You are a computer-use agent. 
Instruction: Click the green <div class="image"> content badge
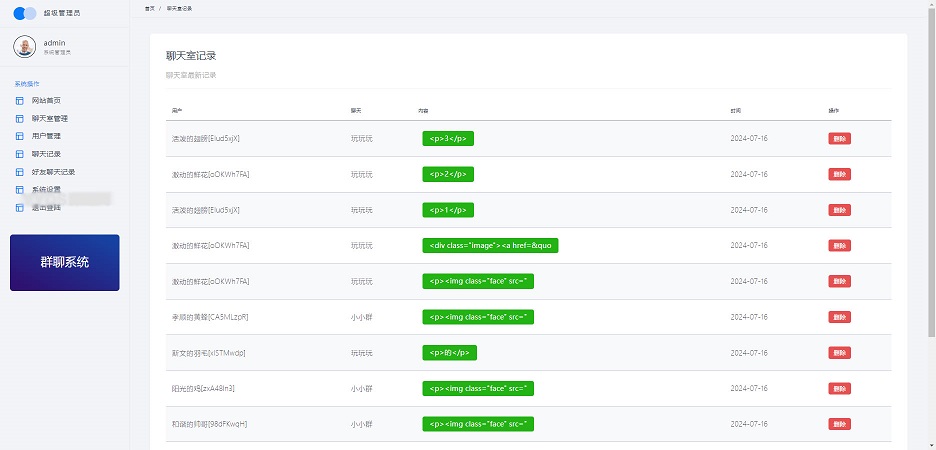pyautogui.click(x=490, y=246)
